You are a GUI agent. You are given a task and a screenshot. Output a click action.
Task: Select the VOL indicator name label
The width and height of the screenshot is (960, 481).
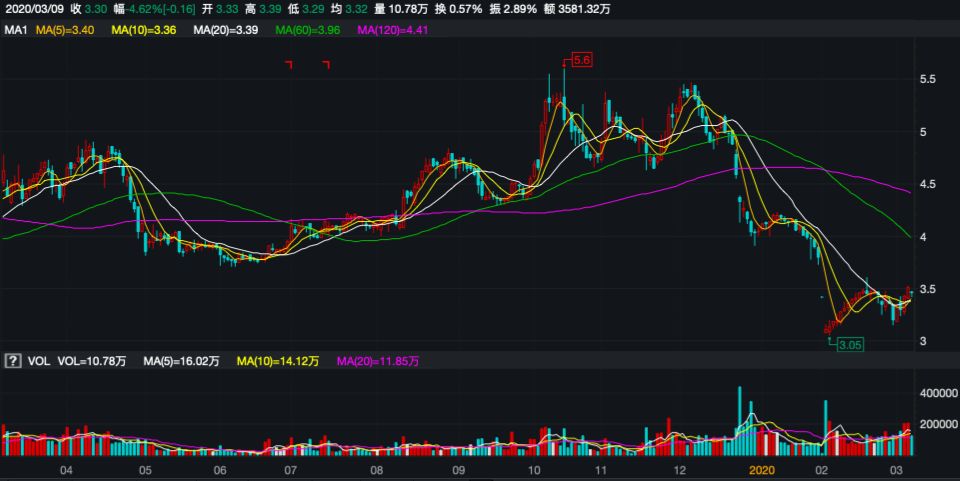[36, 360]
